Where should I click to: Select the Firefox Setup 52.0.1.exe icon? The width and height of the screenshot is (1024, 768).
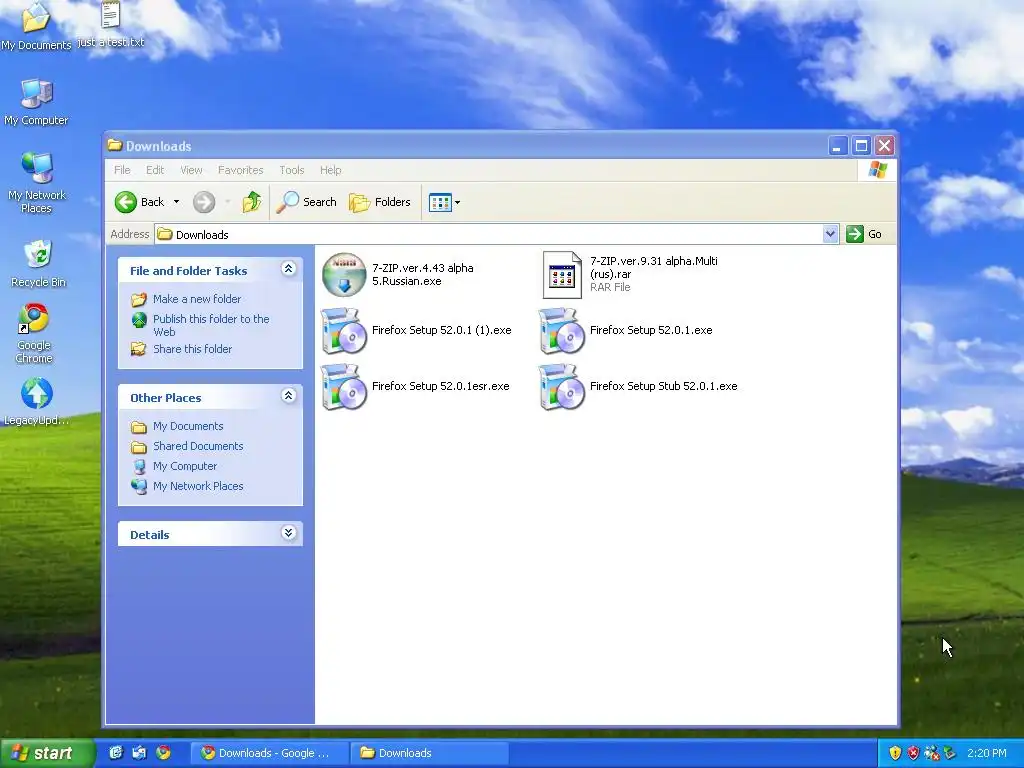coord(562,331)
